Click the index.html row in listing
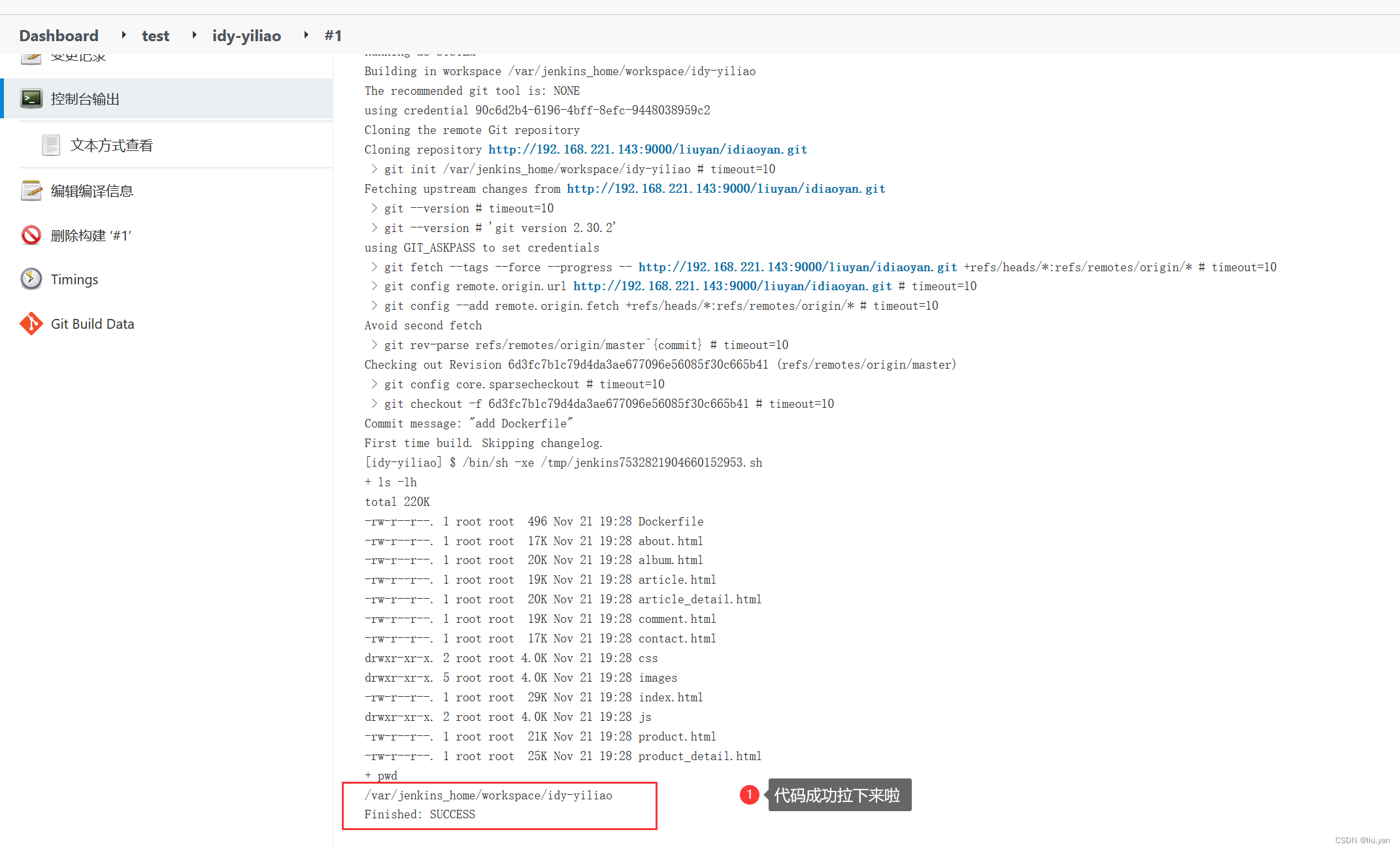The height and width of the screenshot is (851, 1400). tap(534, 697)
